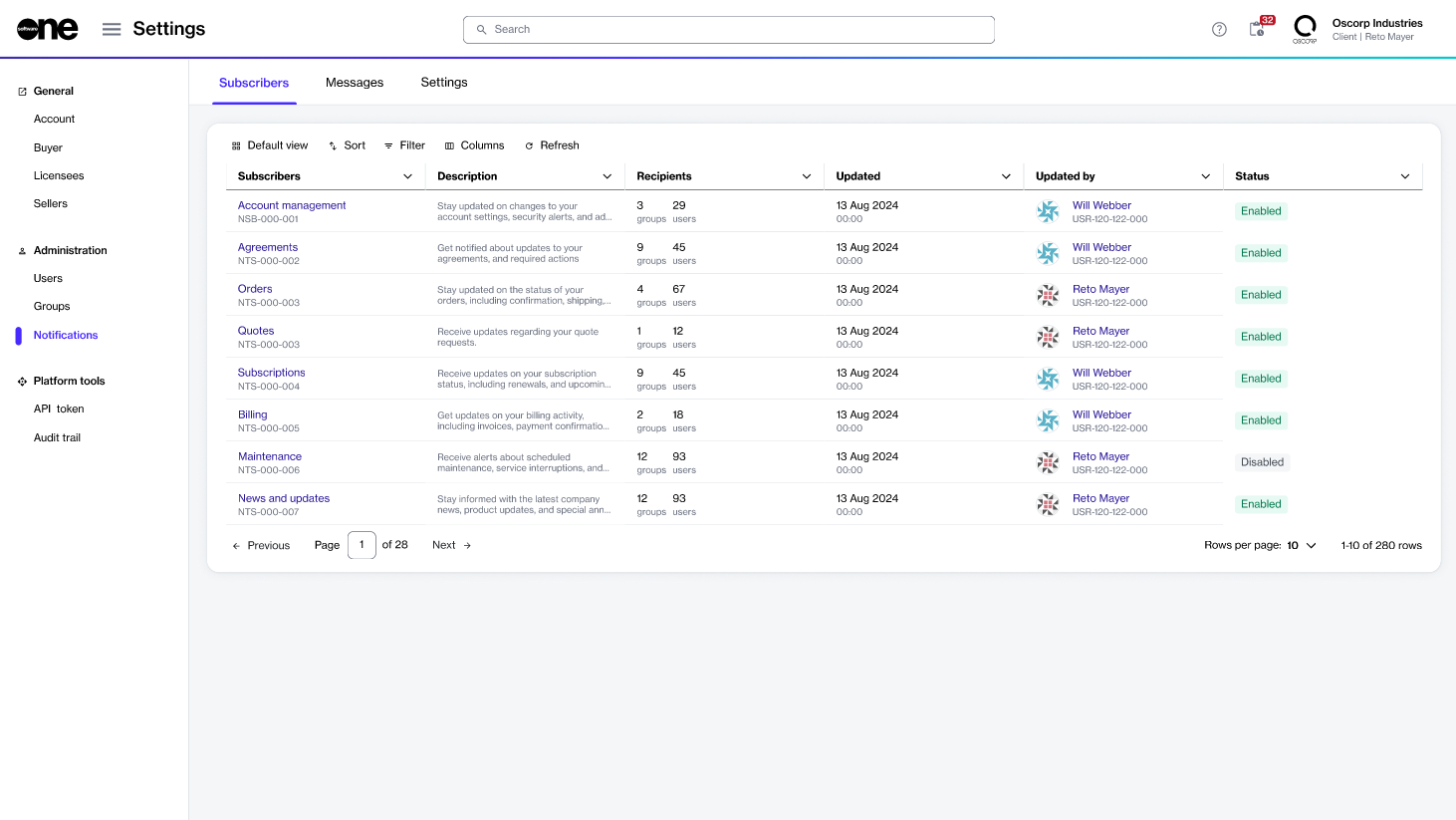Expand the Subscribers column header chevron
Viewport: 1456px width, 820px height.
pos(407,176)
